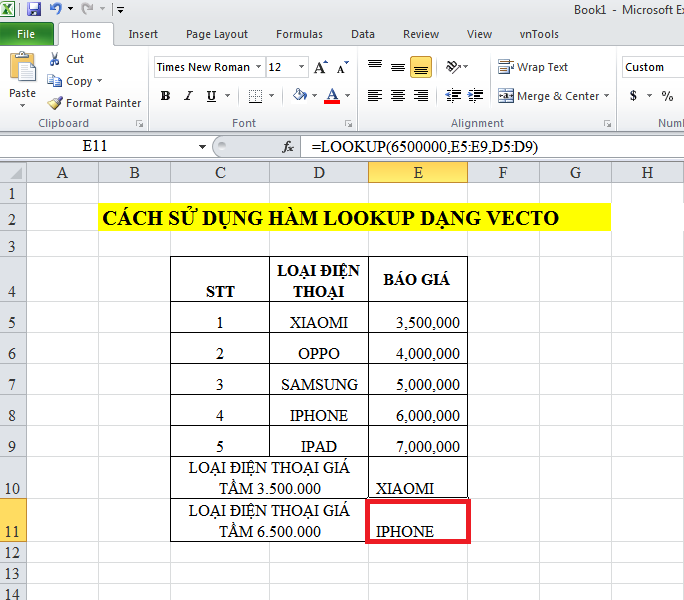Open the Paste options arrow

pyautogui.click(x=22, y=106)
